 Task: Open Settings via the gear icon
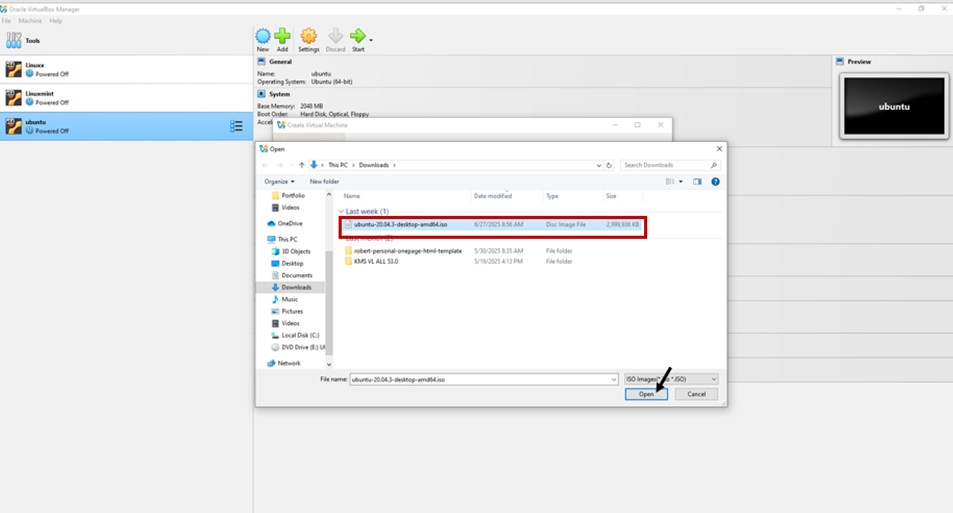click(308, 39)
